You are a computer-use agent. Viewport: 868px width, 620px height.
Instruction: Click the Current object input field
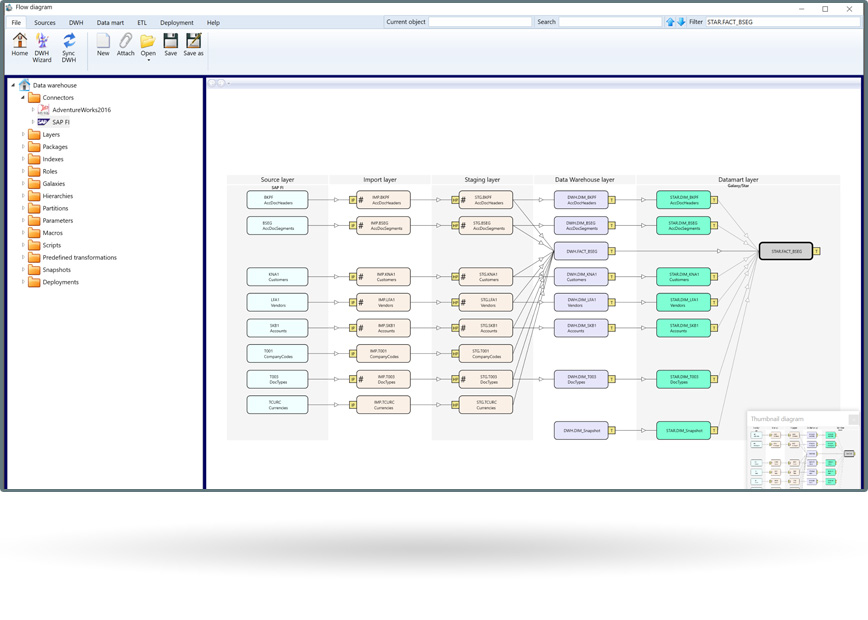(480, 22)
